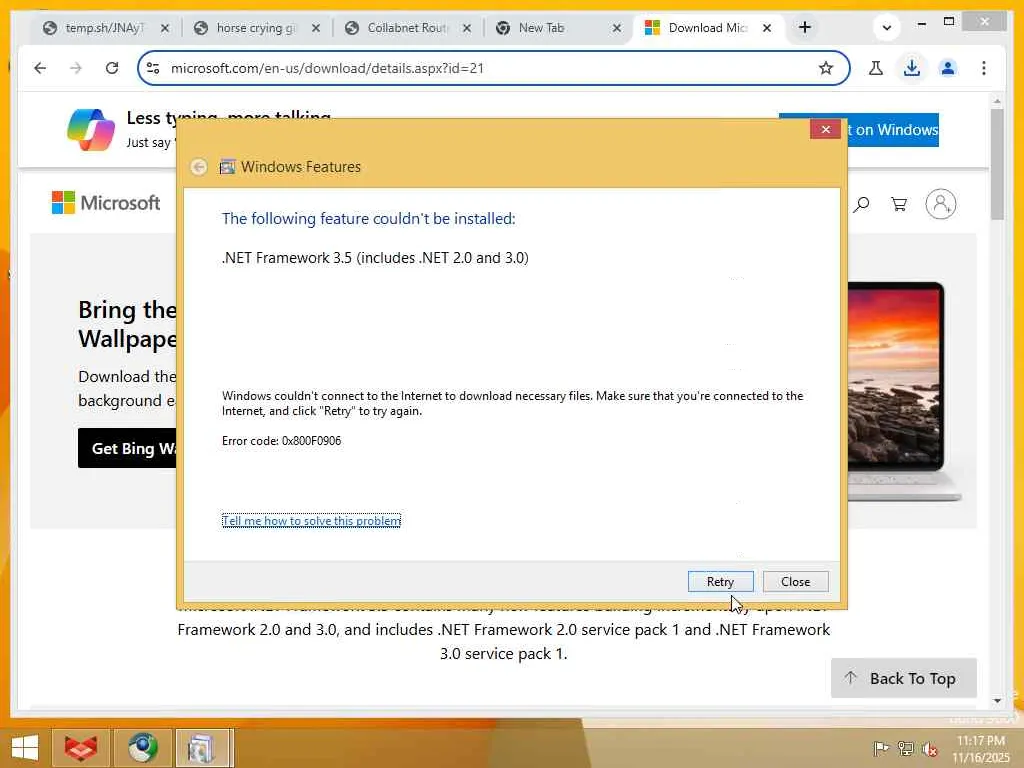Click the Microsoft logo on the page

pyautogui.click(x=106, y=203)
